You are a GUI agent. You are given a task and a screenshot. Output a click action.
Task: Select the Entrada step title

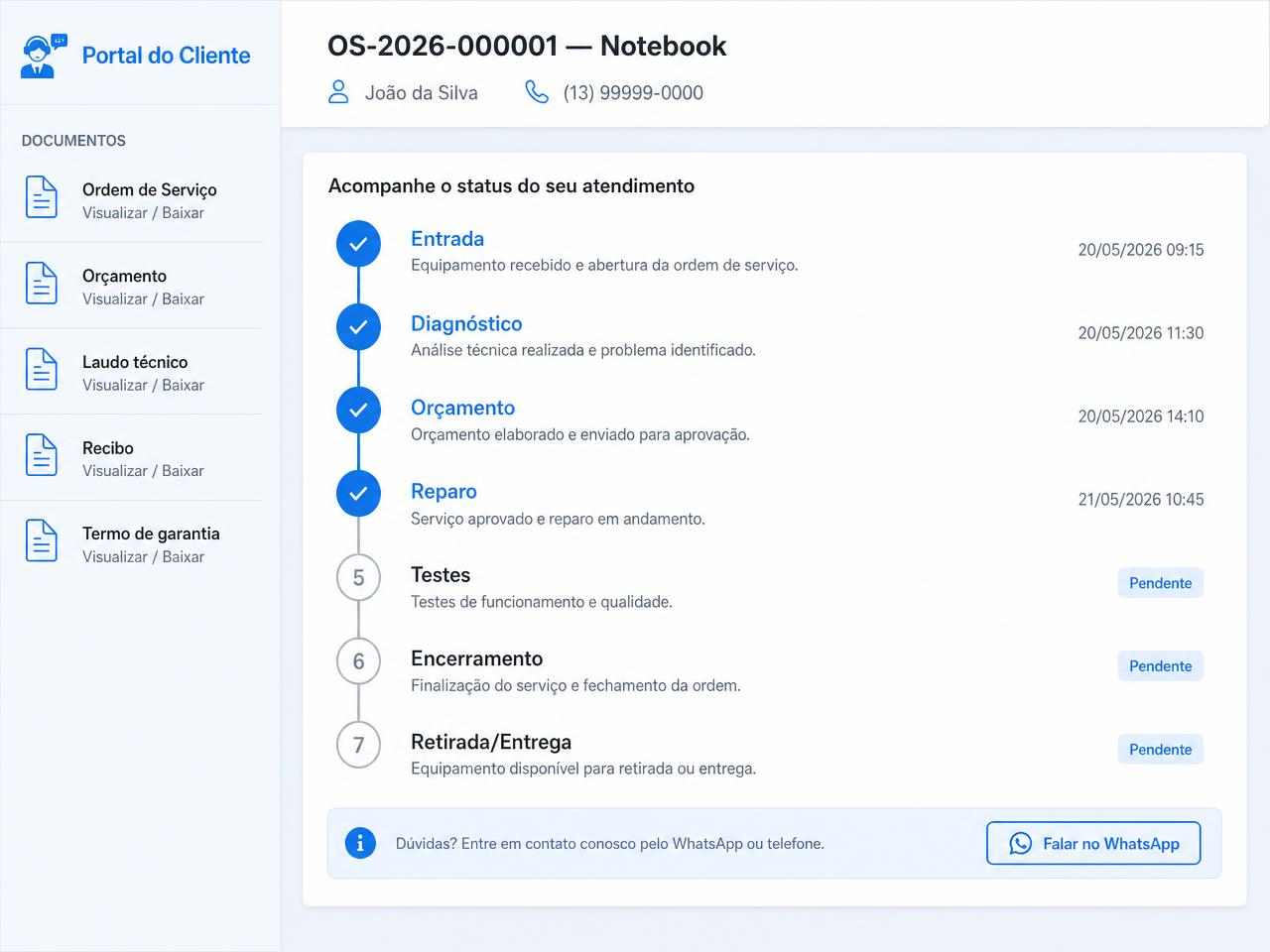[447, 239]
